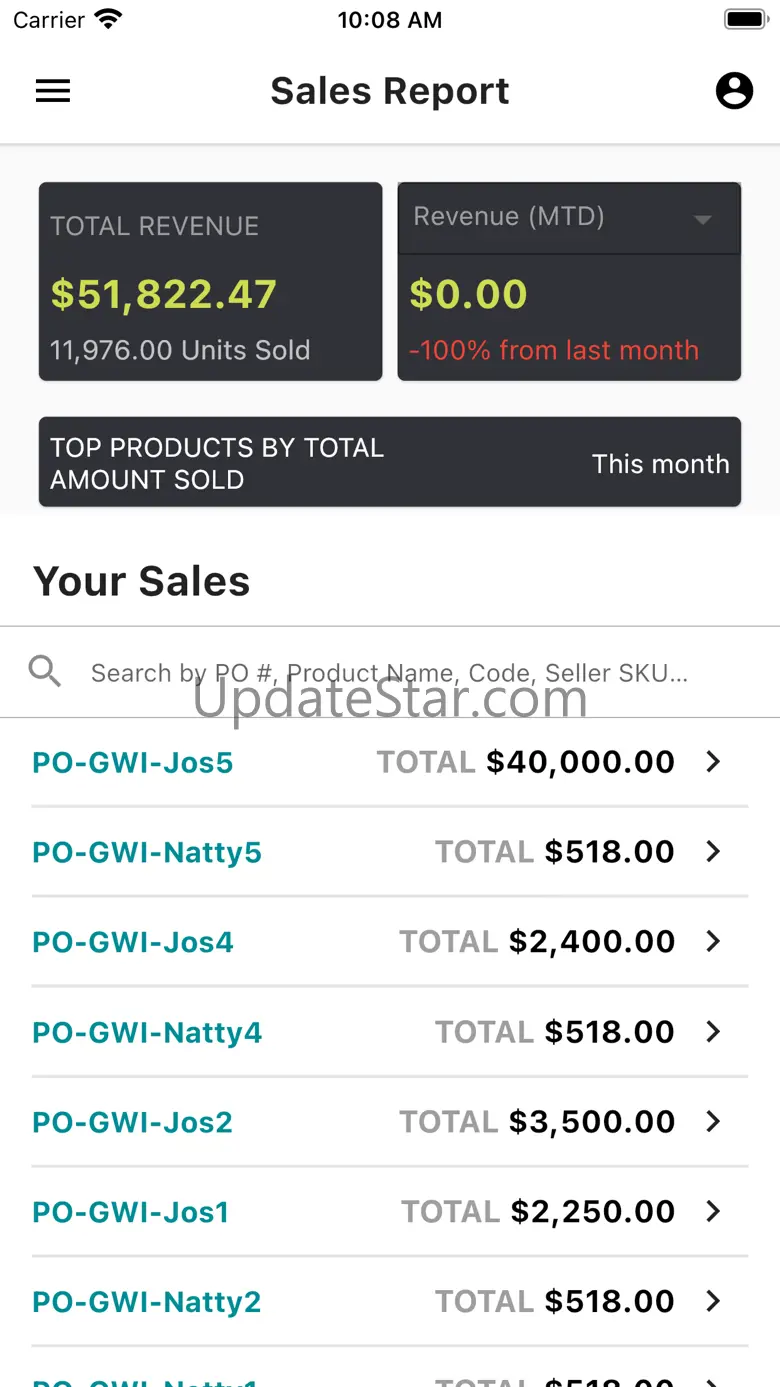Image resolution: width=780 pixels, height=1387 pixels.
Task: Open chevron for PO-GWI-Jos5 row
Action: (713, 762)
